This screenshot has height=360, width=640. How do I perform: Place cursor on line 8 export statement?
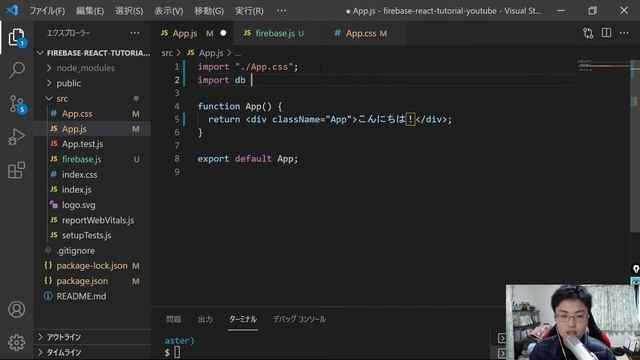(x=248, y=159)
